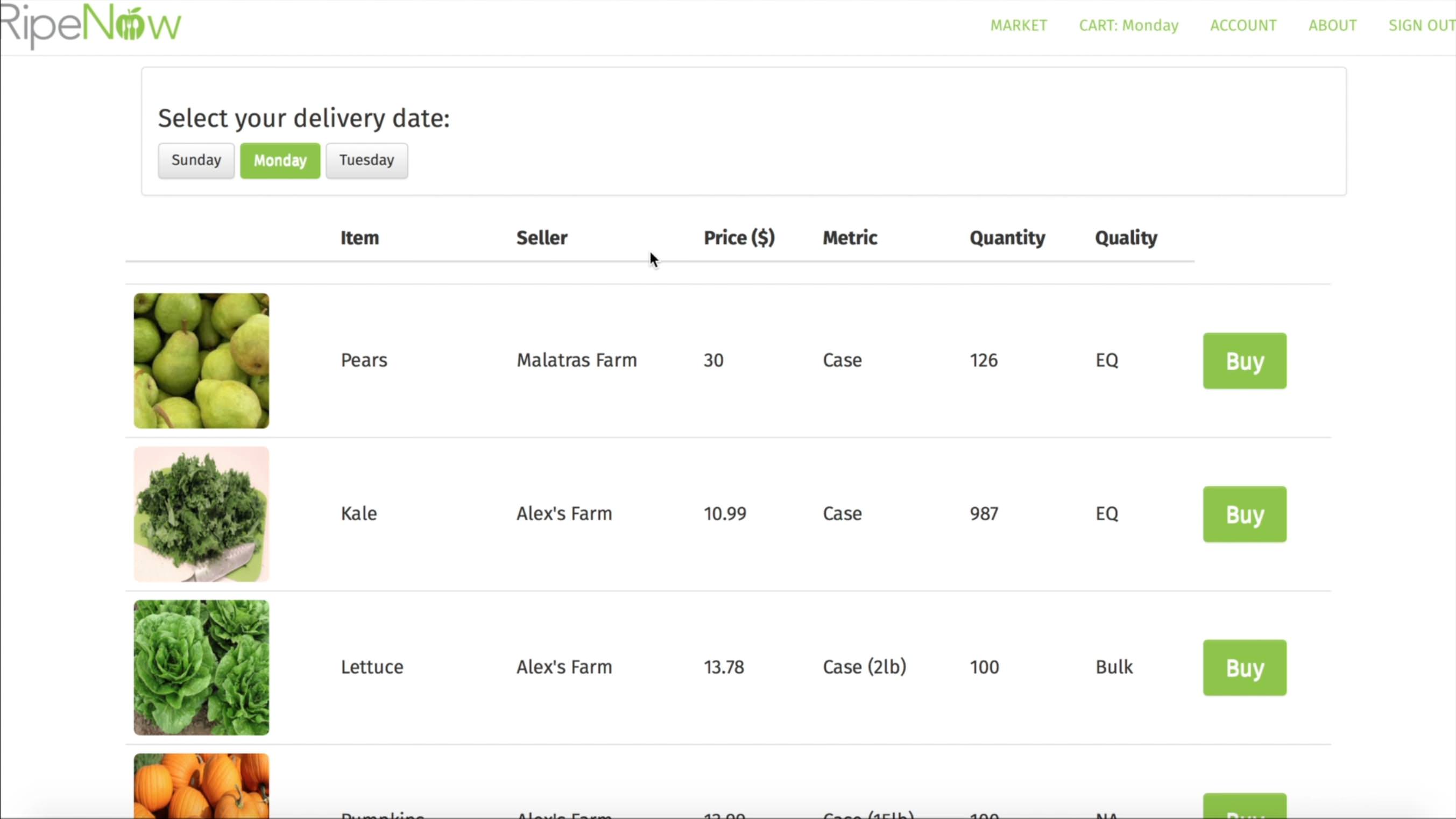Go to the Account page

tap(1243, 25)
